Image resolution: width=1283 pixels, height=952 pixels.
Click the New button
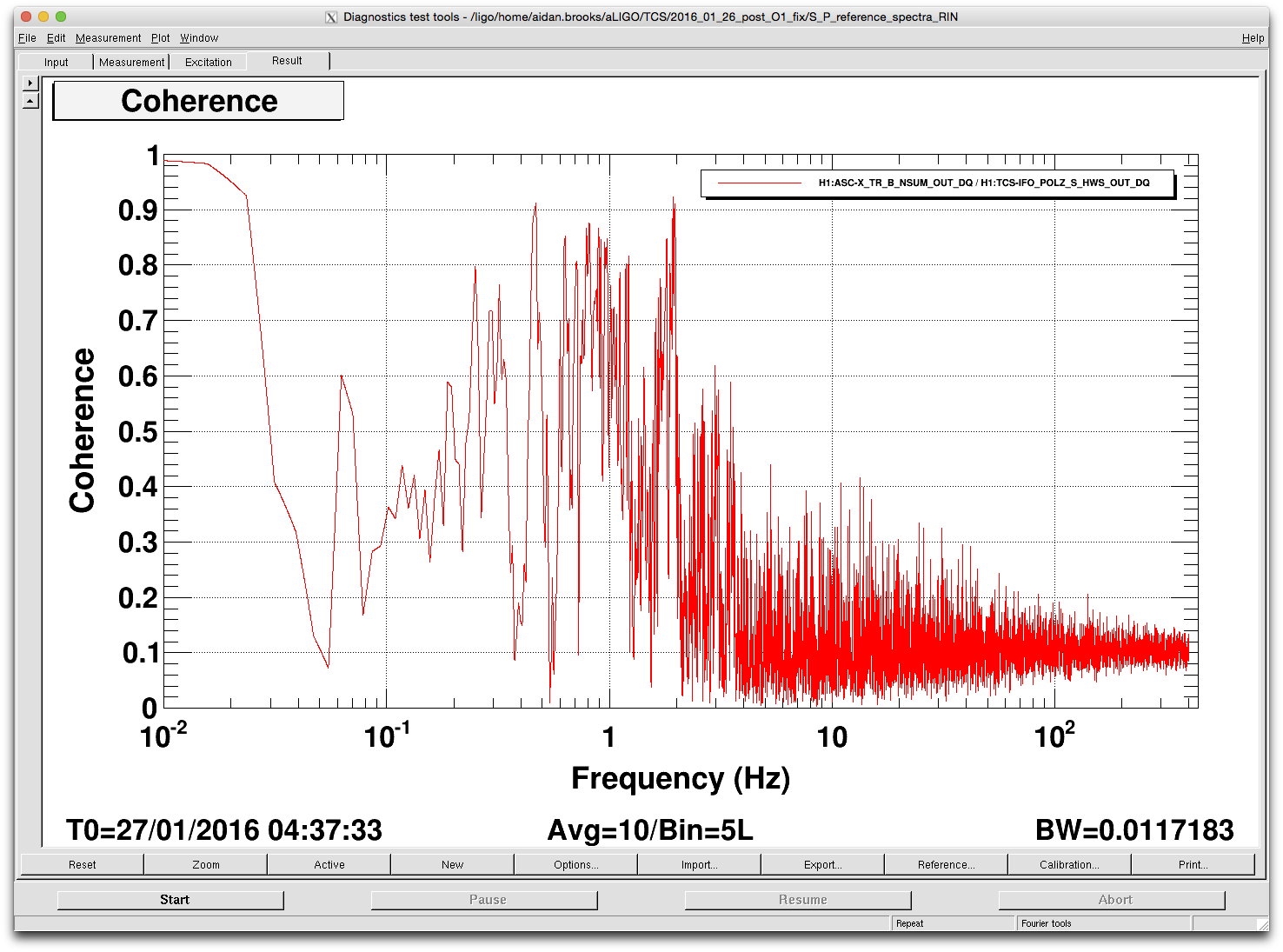tap(453, 864)
